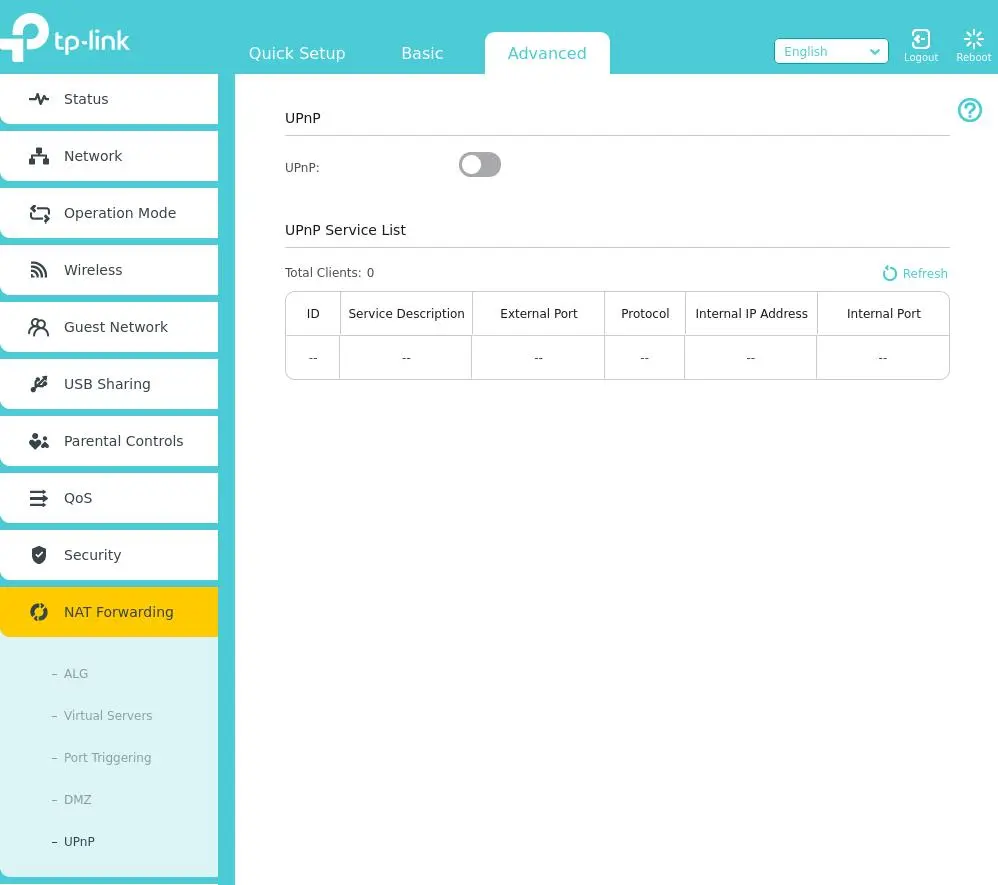Switch to the Basic tab
The width and height of the screenshot is (998, 885).
click(422, 53)
